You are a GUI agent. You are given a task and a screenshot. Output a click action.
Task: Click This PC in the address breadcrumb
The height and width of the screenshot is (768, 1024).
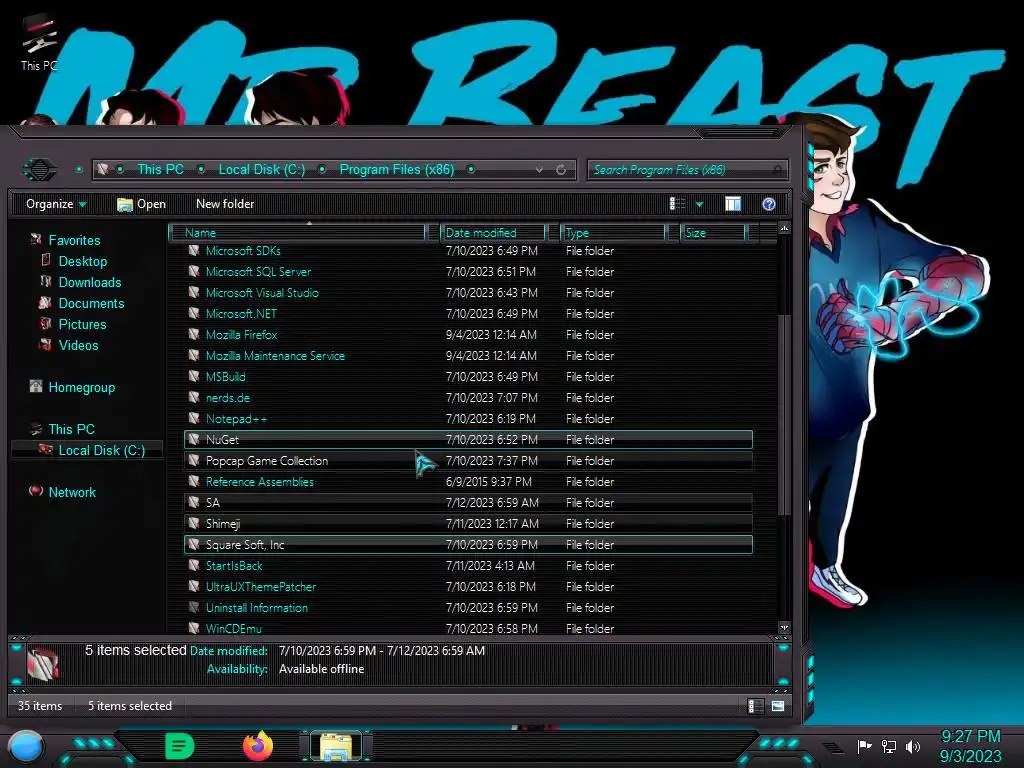(160, 169)
